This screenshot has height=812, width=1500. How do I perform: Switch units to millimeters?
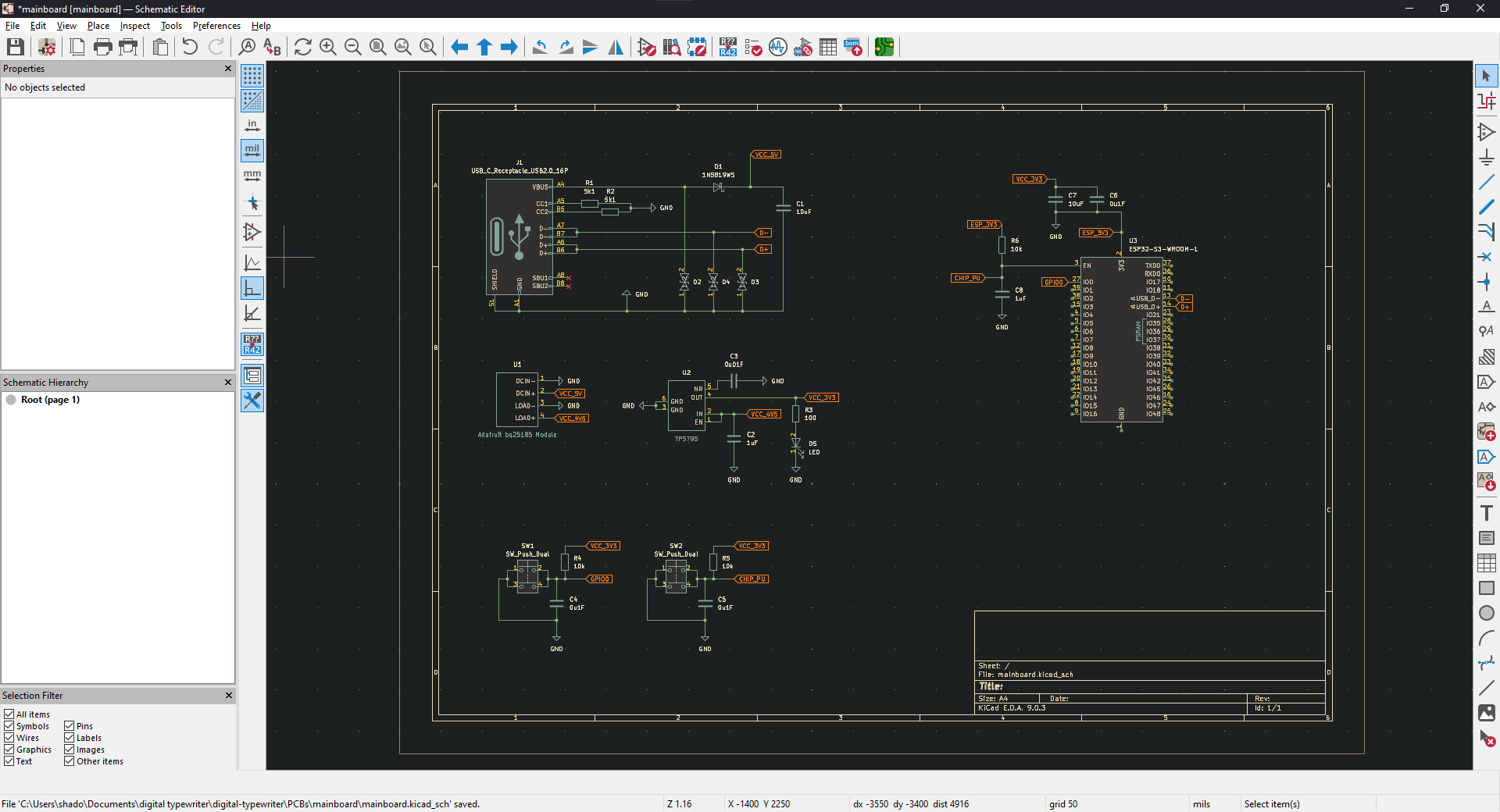coord(252,176)
